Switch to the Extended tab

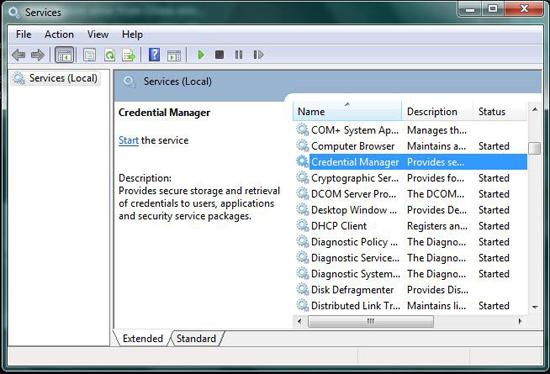coord(143,339)
